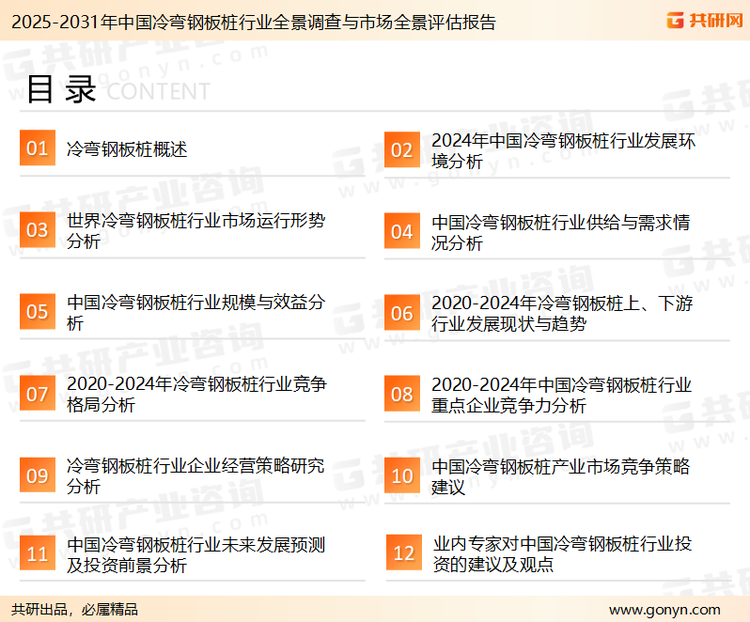750x622 pixels.
Task: Open chapter 冷弯钢板桩概述
Action: pyautogui.click(x=127, y=150)
